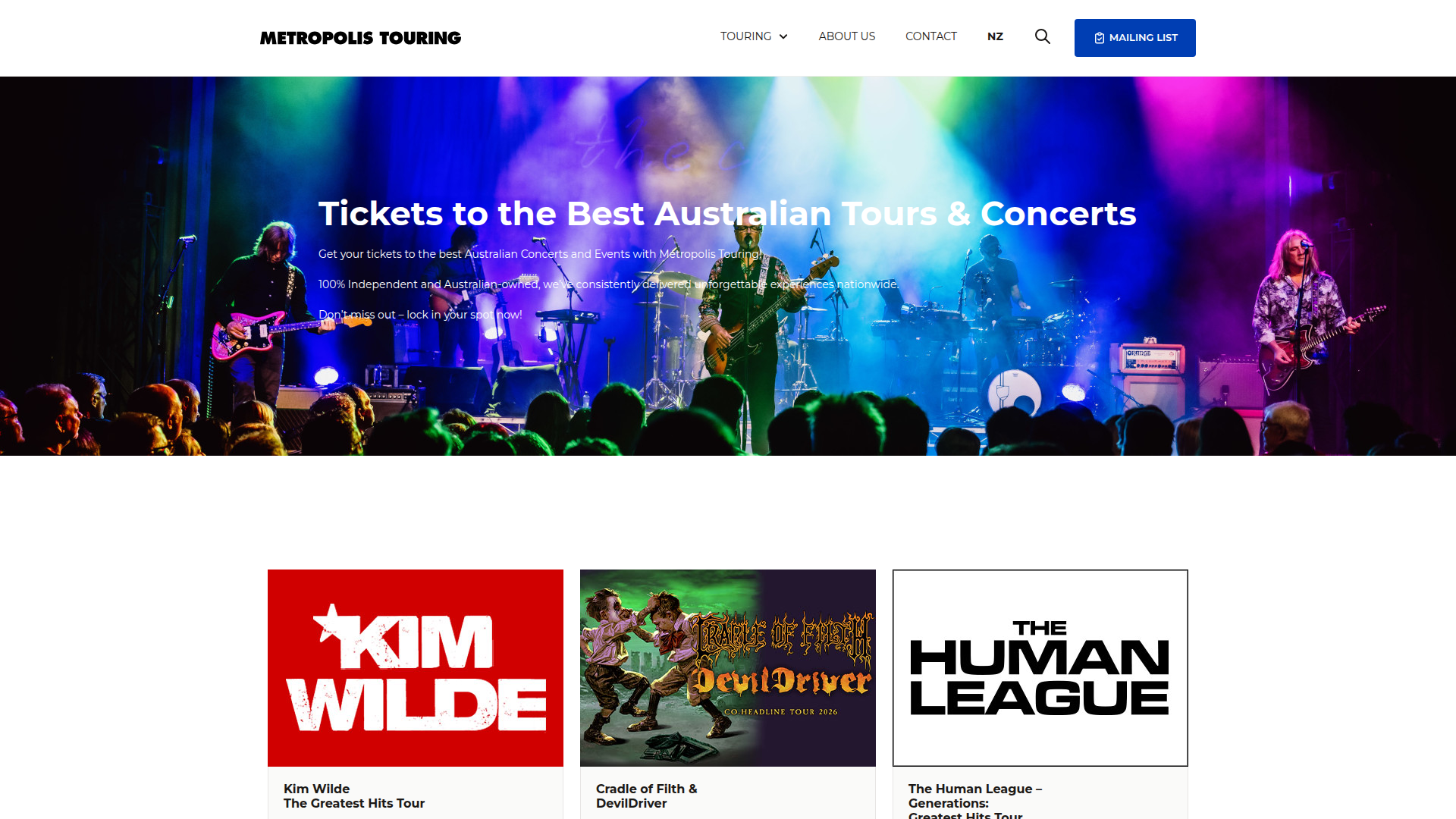
Task: Open the Contact page link
Action: click(930, 36)
